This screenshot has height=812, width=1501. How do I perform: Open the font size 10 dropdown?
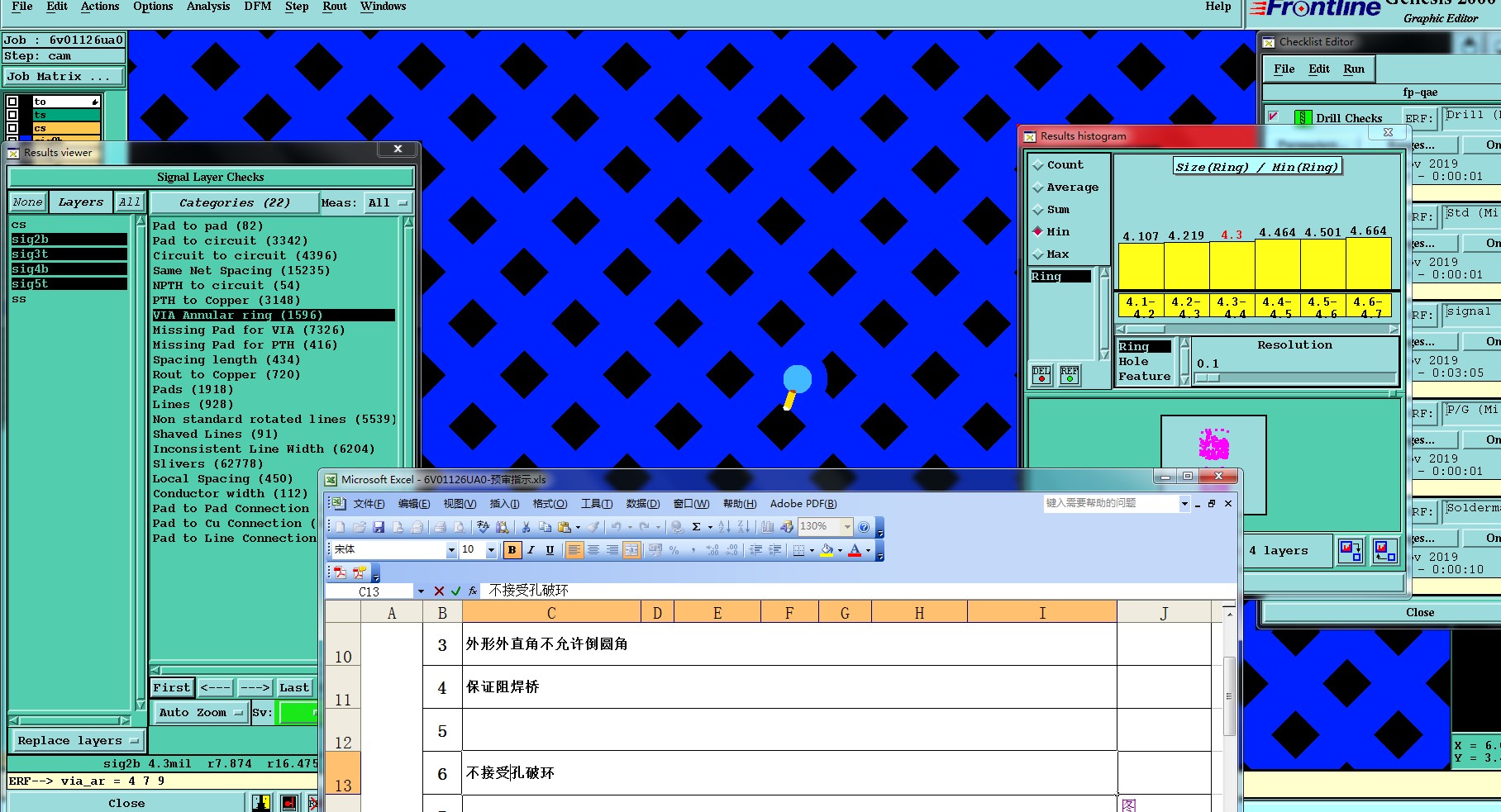click(x=491, y=550)
